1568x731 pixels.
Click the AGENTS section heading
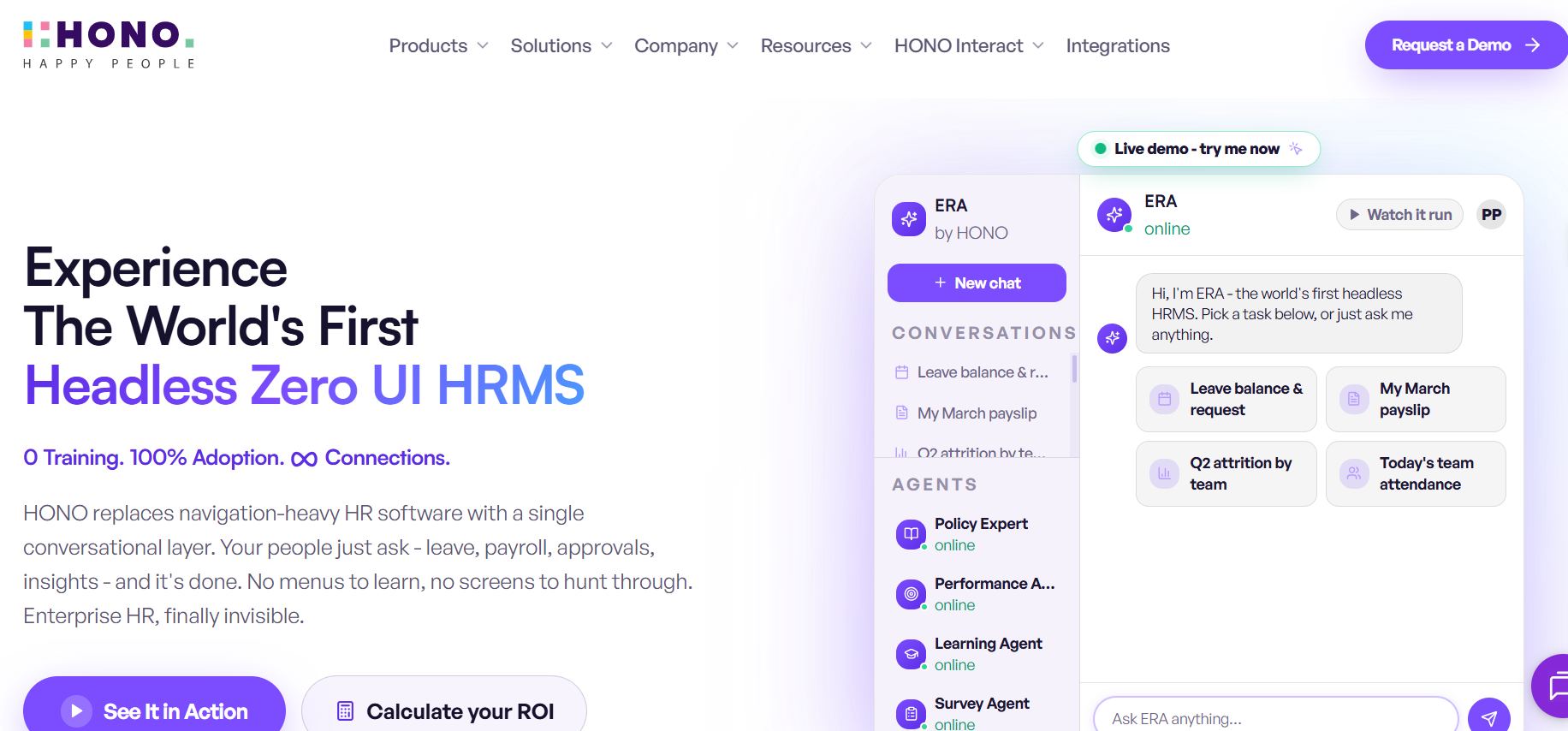pos(935,484)
